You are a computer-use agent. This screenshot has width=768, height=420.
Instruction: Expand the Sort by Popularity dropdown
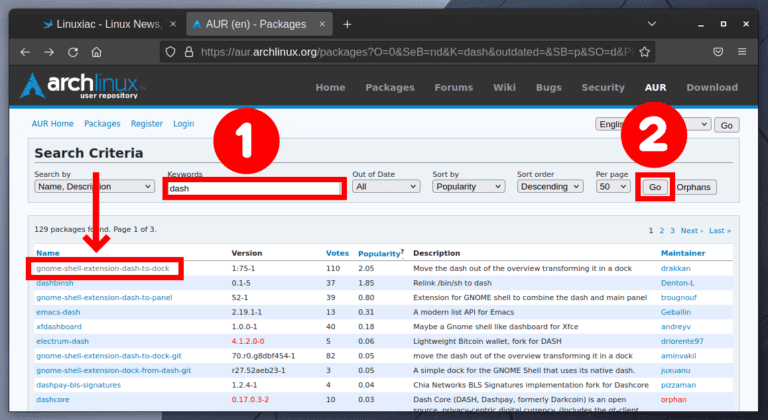point(469,186)
